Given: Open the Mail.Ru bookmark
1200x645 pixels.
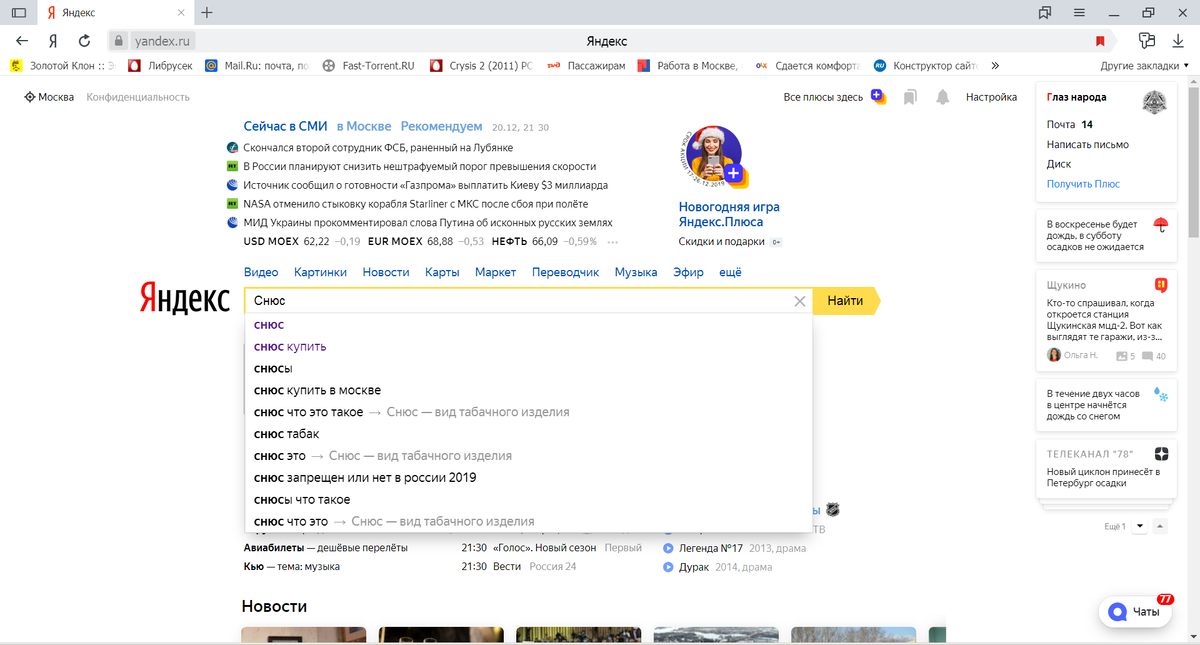Looking at the screenshot, I should [x=256, y=66].
